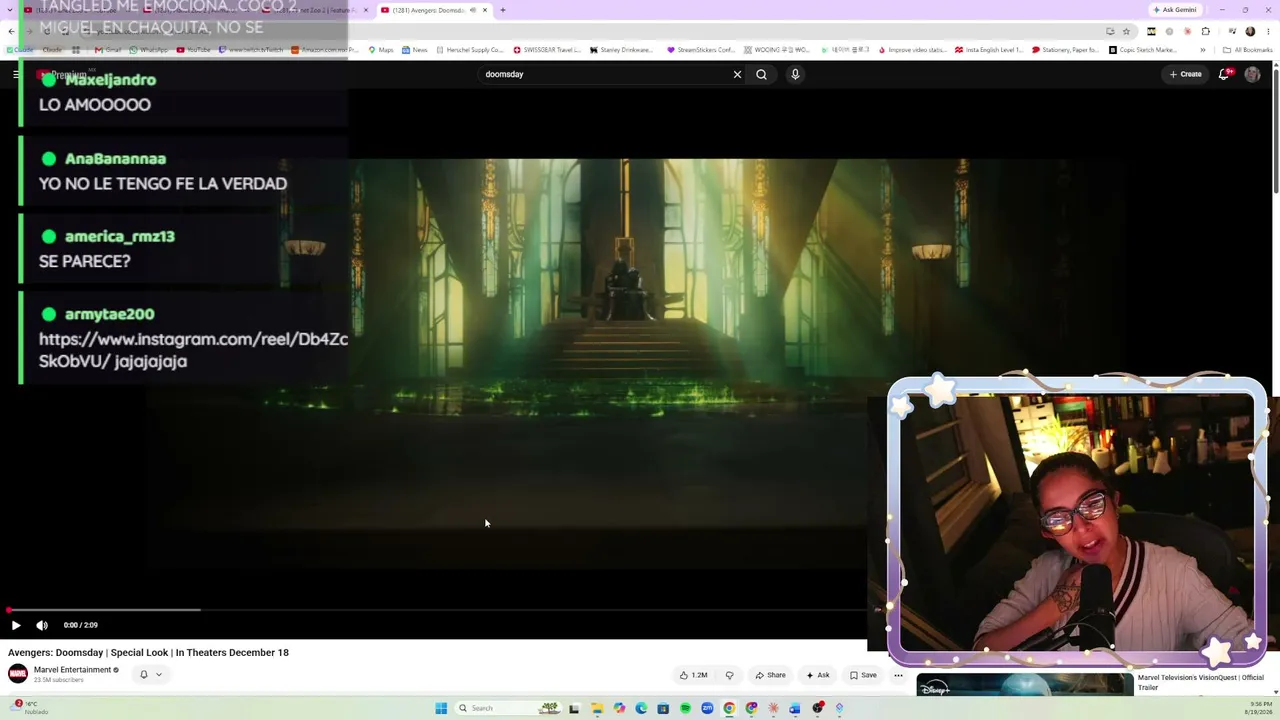The image size is (1280, 720).
Task: Open the News bookmark
Action: pos(414,50)
